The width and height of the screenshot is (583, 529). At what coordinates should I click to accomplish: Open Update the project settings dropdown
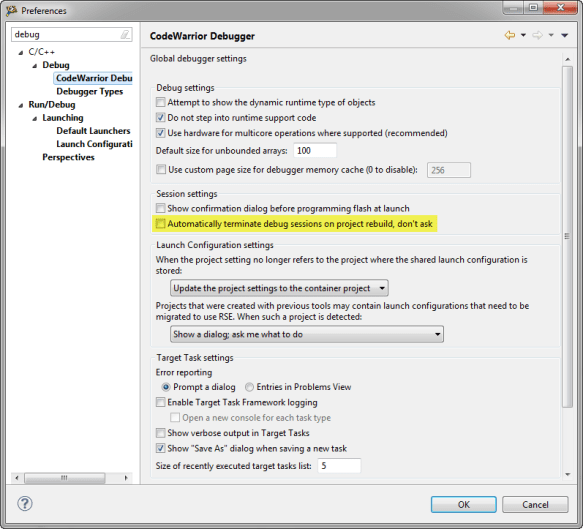[279, 288]
